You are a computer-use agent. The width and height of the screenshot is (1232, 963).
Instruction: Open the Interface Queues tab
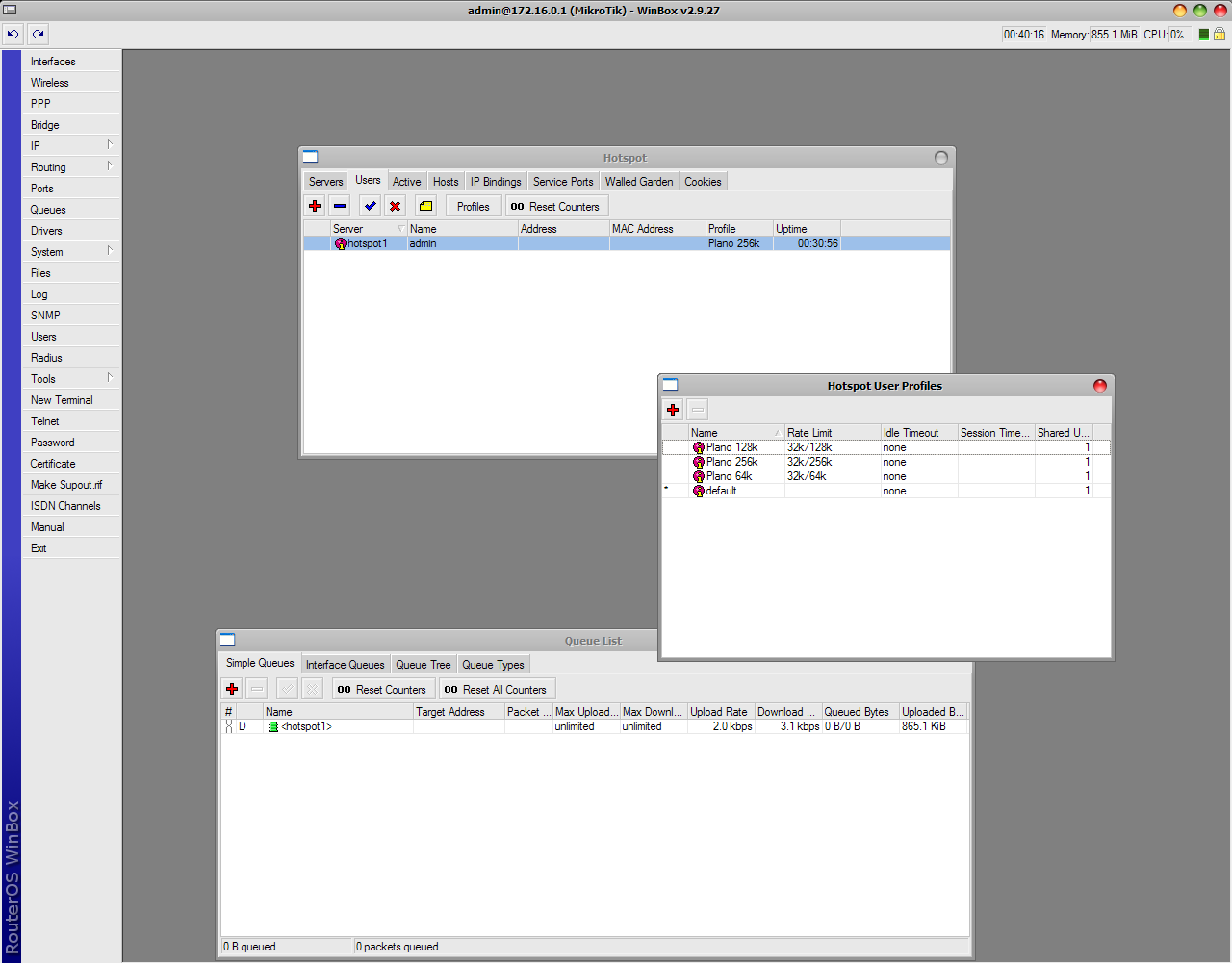tap(345, 665)
